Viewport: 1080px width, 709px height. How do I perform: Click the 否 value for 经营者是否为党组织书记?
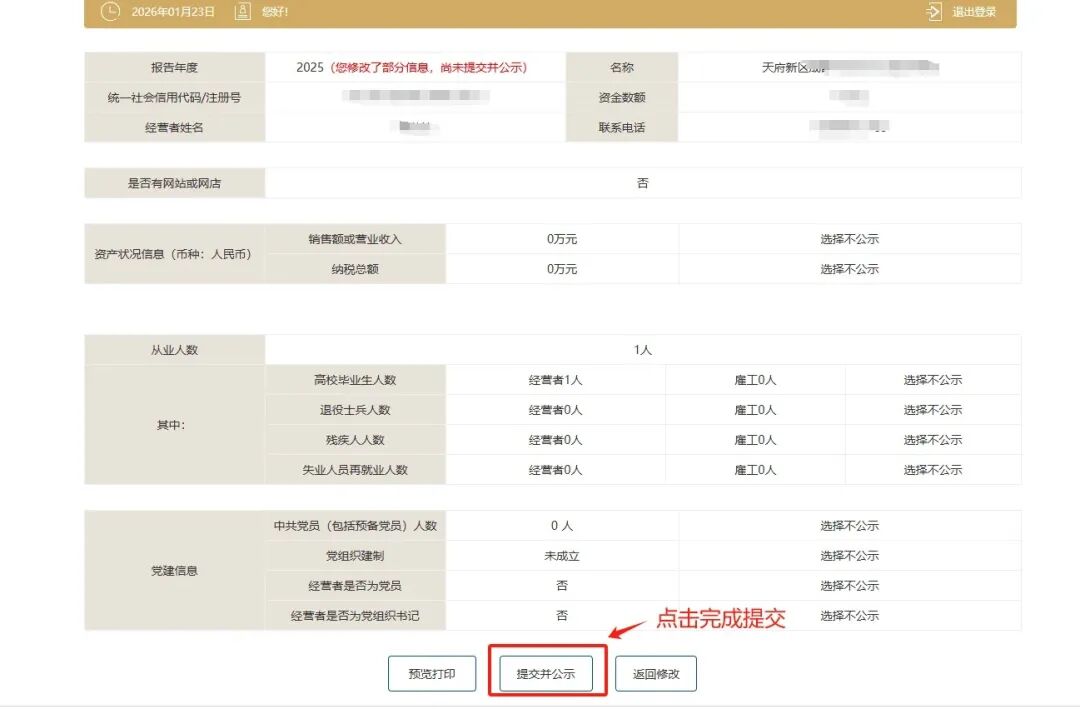[562, 616]
